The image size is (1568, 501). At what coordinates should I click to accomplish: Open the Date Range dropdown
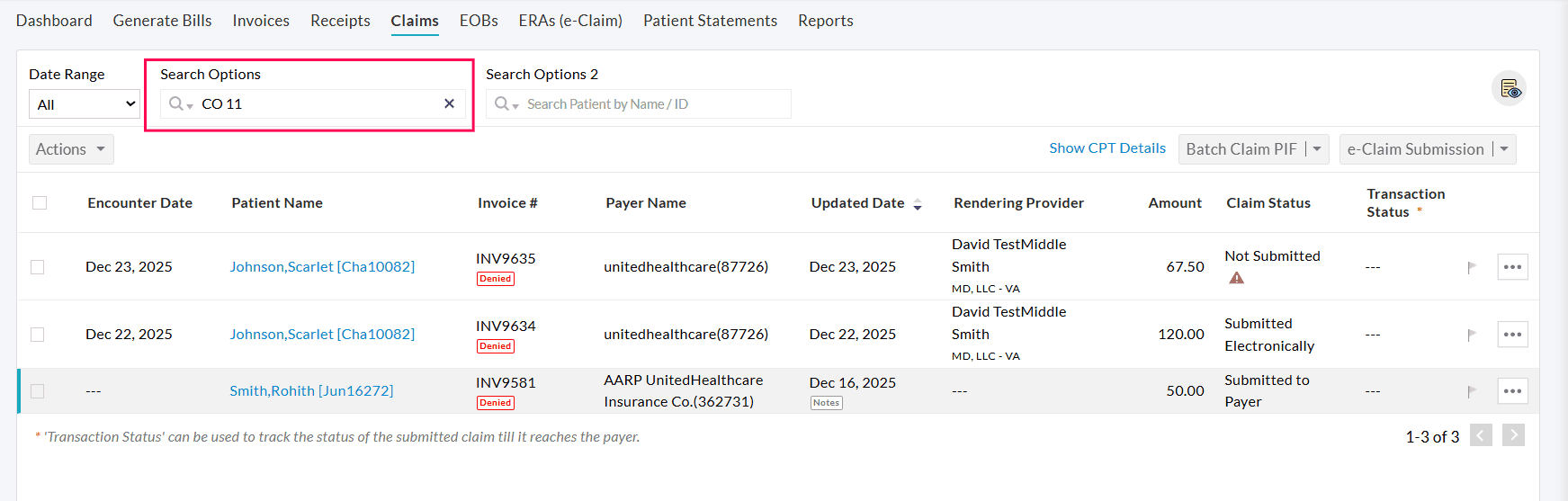[85, 104]
